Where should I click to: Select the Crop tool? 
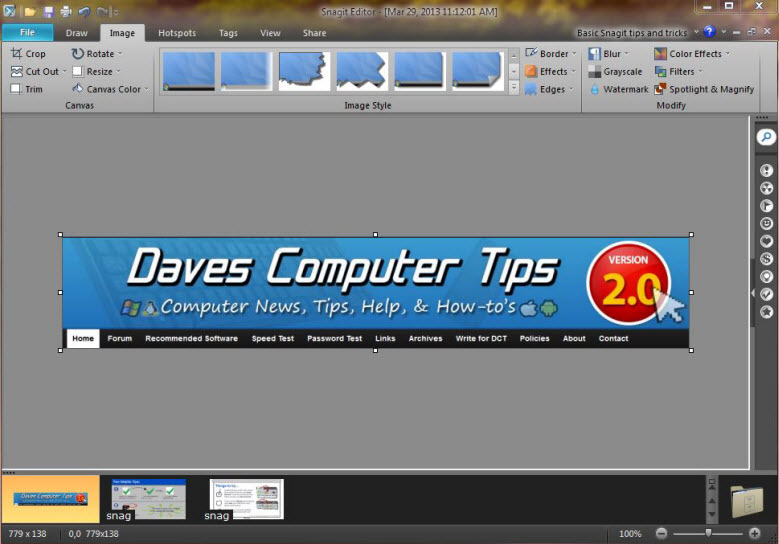[28, 54]
